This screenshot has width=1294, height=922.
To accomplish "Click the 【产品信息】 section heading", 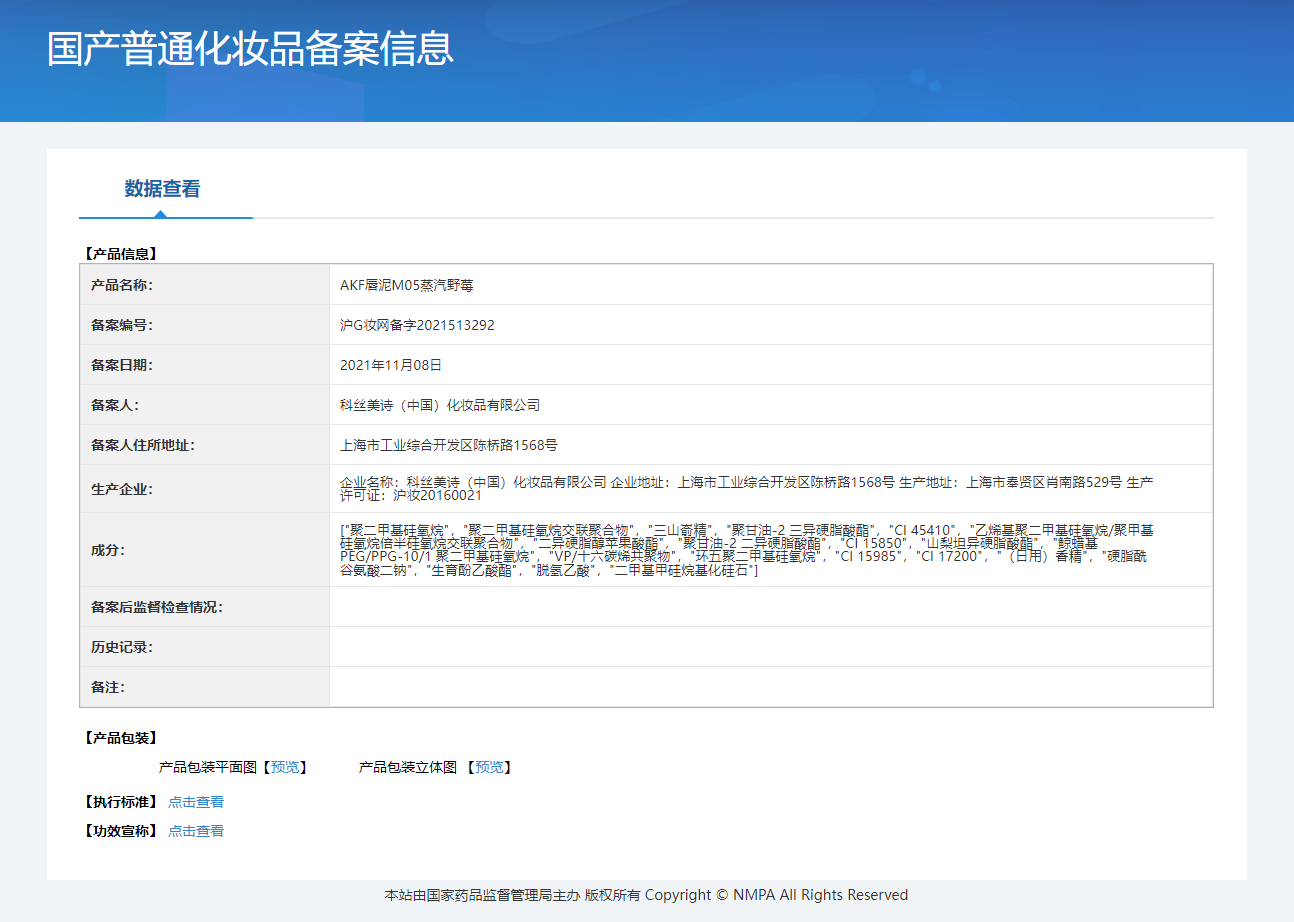I will click(120, 254).
